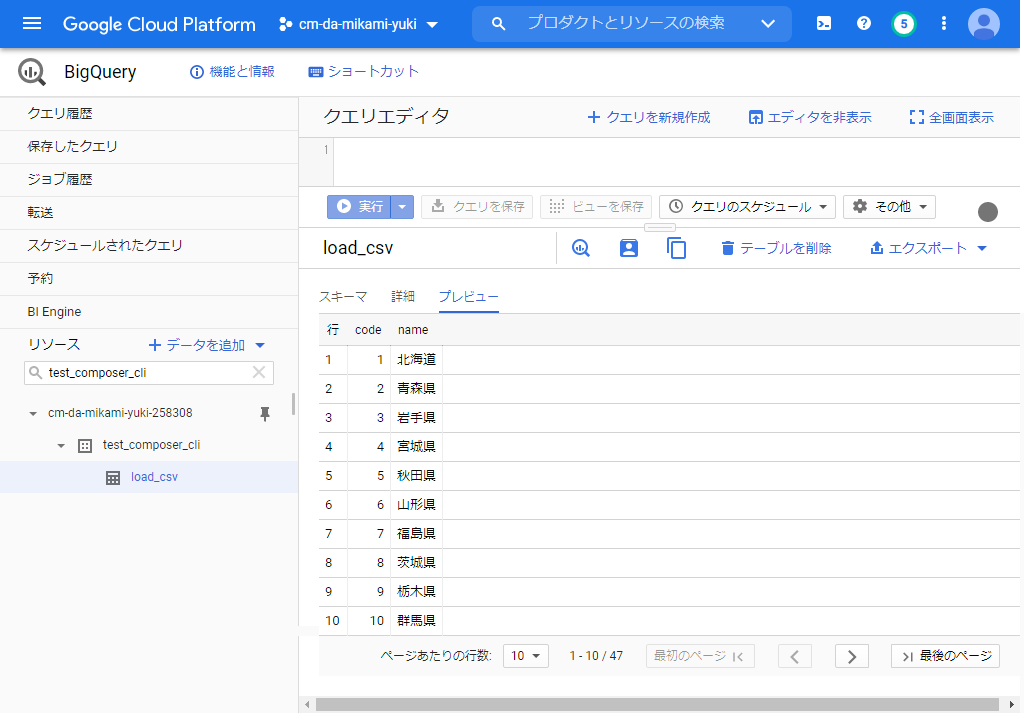Switch to the スキーマ tab
The width and height of the screenshot is (1024, 713).
pyautogui.click(x=343, y=296)
